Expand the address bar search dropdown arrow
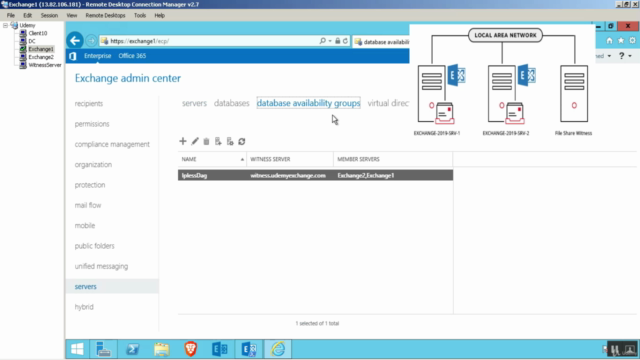Image resolution: width=640 pixels, height=360 pixels. [x=330, y=41]
